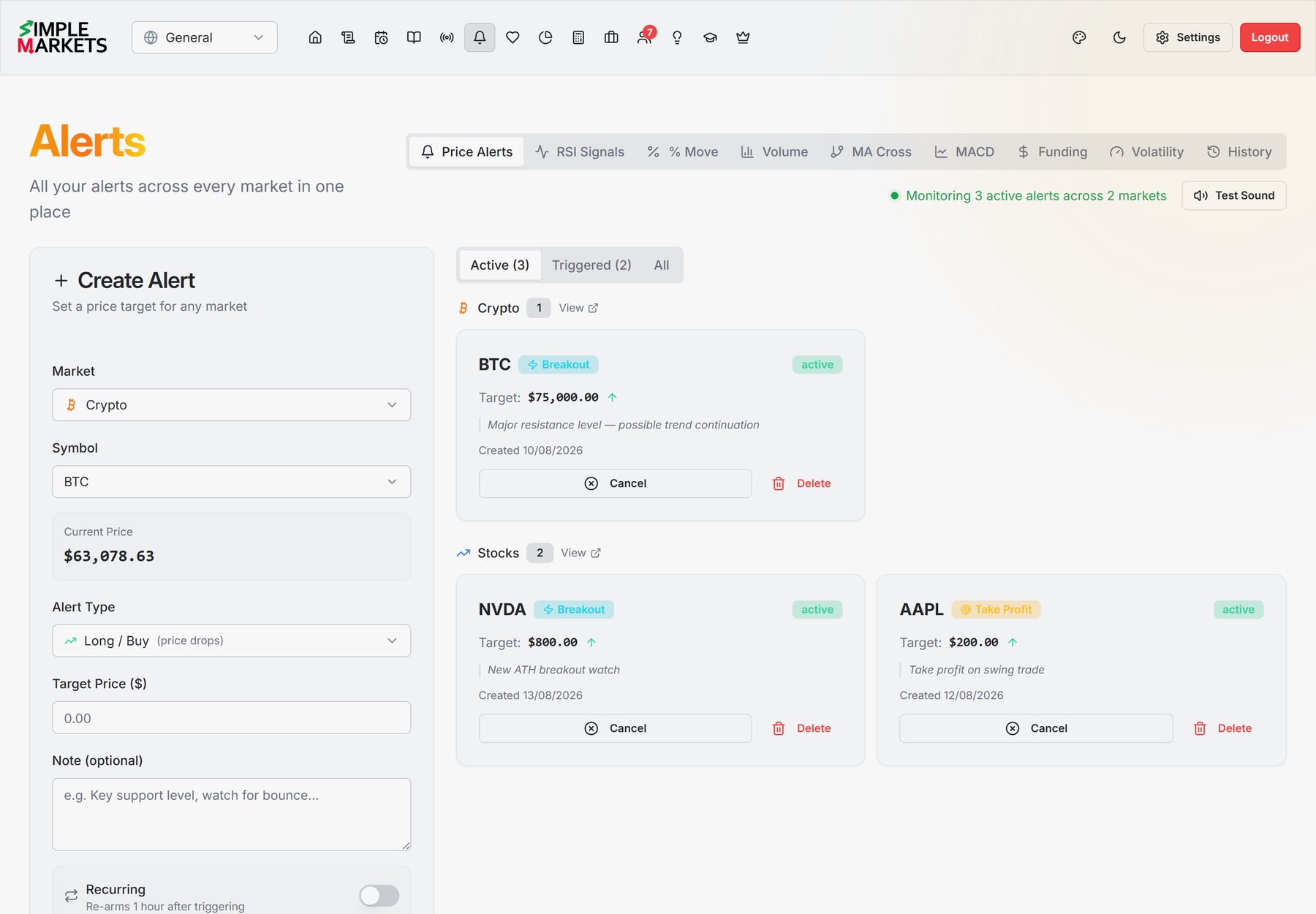Switch to the RSI Signals tab
This screenshot has height=914, width=1316.
(x=580, y=151)
